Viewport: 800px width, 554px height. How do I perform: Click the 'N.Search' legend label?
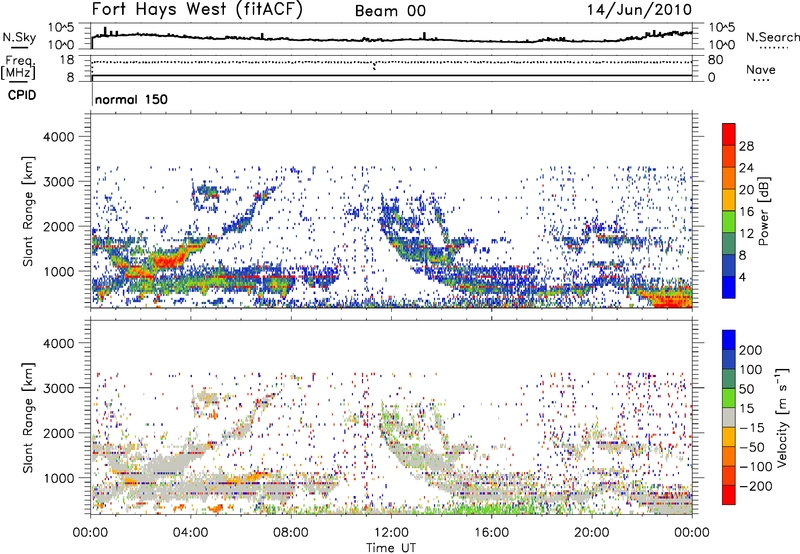772,37
